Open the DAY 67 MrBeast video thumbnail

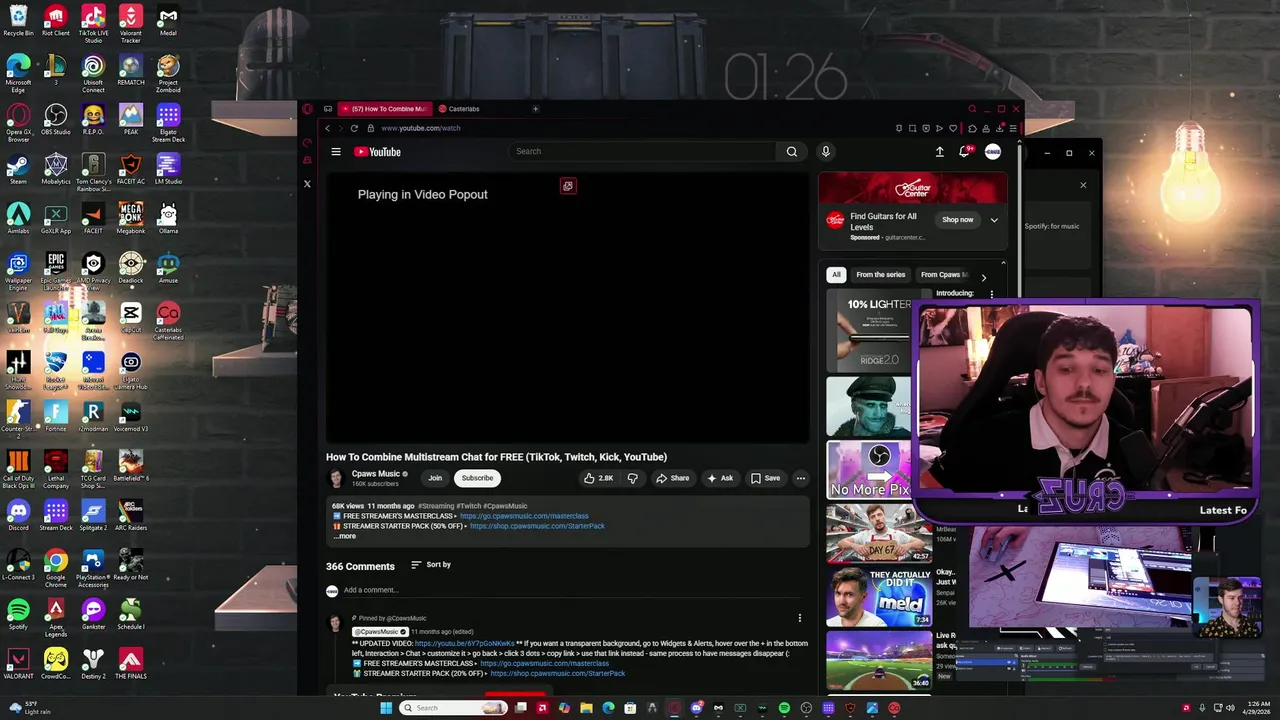tap(878, 533)
